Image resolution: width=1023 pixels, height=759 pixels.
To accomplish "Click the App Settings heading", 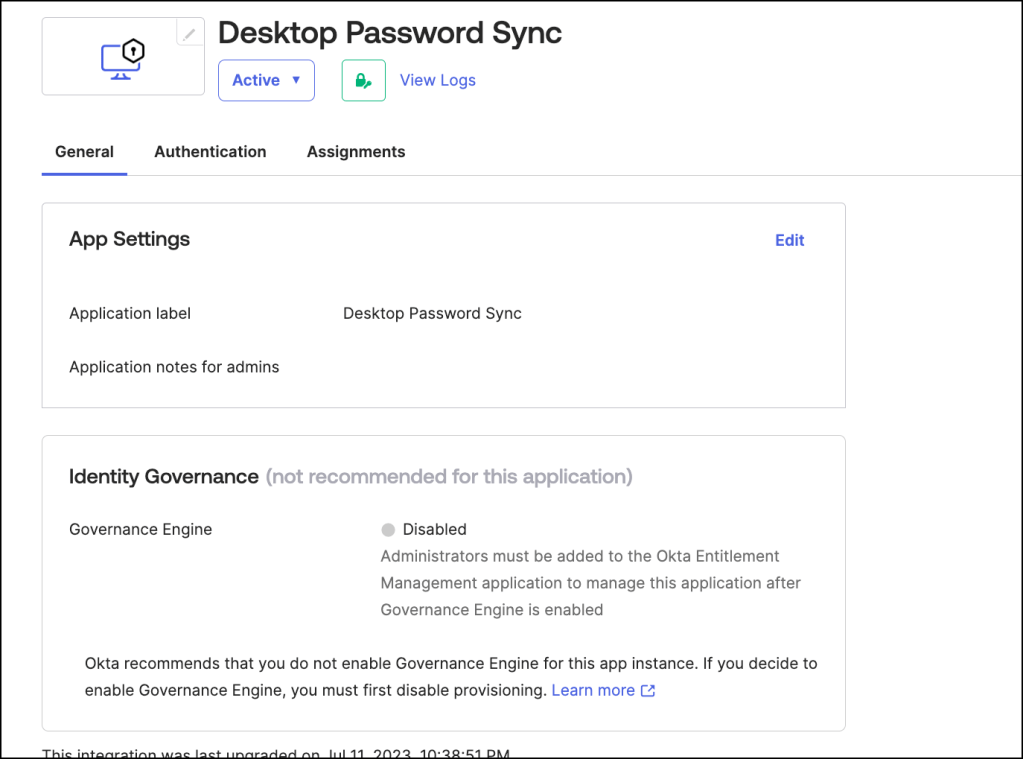I will pyautogui.click(x=129, y=239).
